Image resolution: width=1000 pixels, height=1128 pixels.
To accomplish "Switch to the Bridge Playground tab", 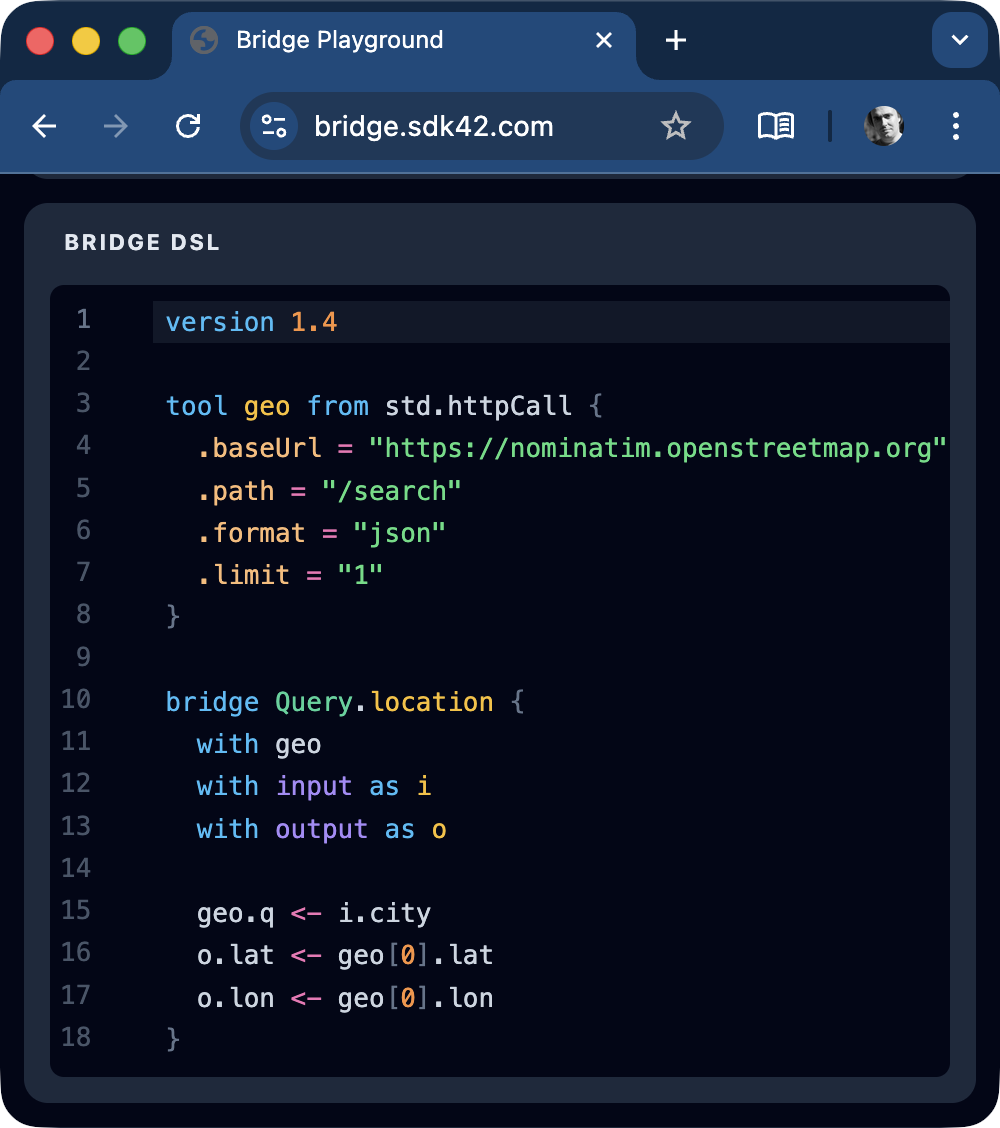I will click(x=338, y=40).
